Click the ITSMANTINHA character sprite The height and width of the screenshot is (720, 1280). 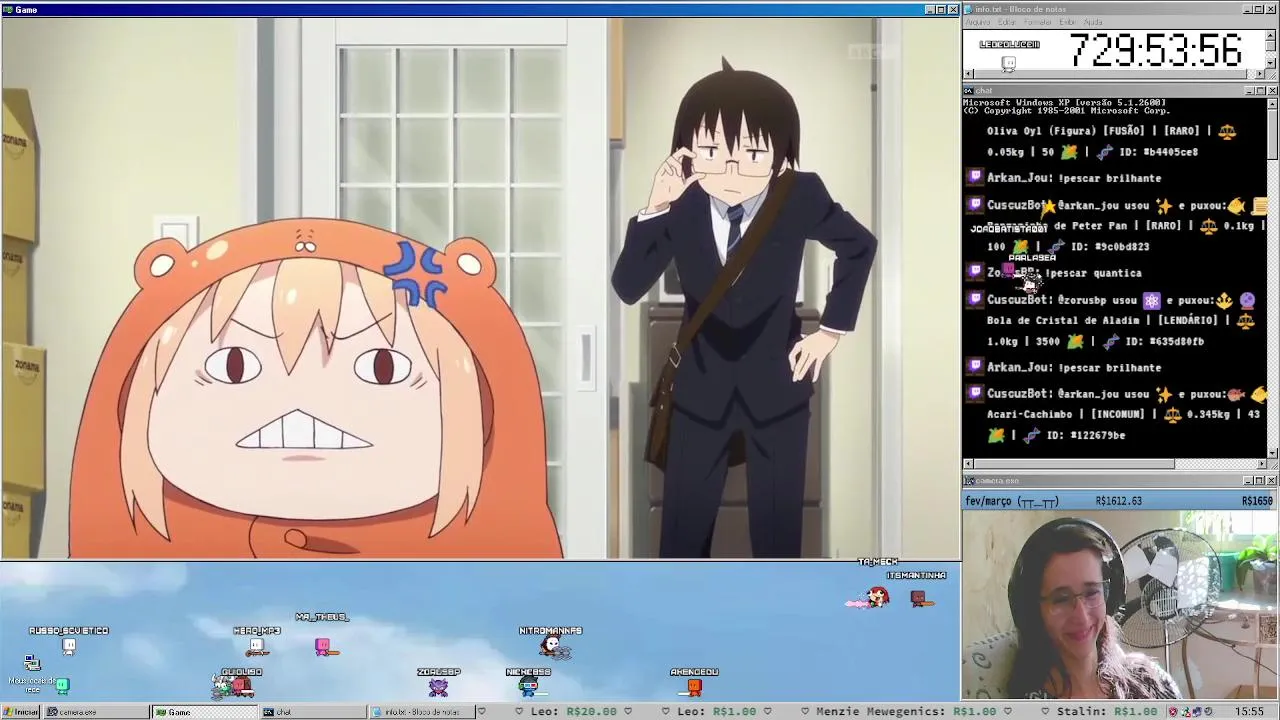tap(918, 598)
